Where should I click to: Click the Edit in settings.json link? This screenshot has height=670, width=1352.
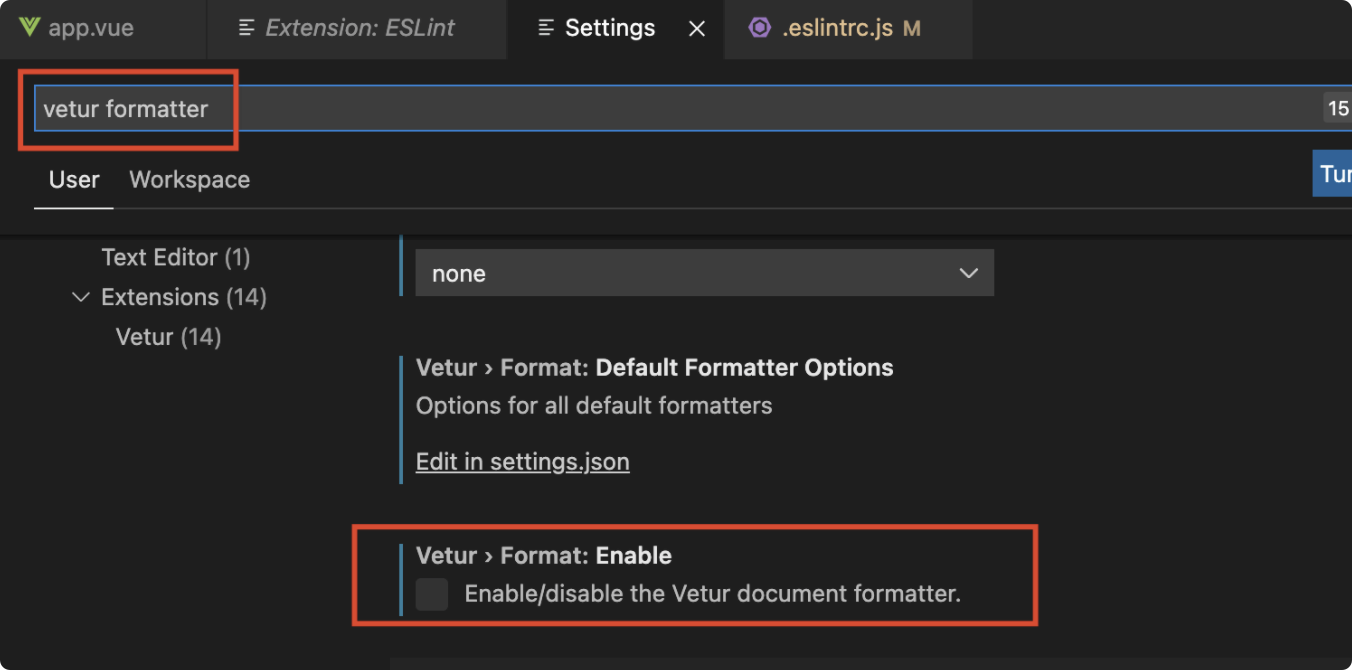pos(522,462)
